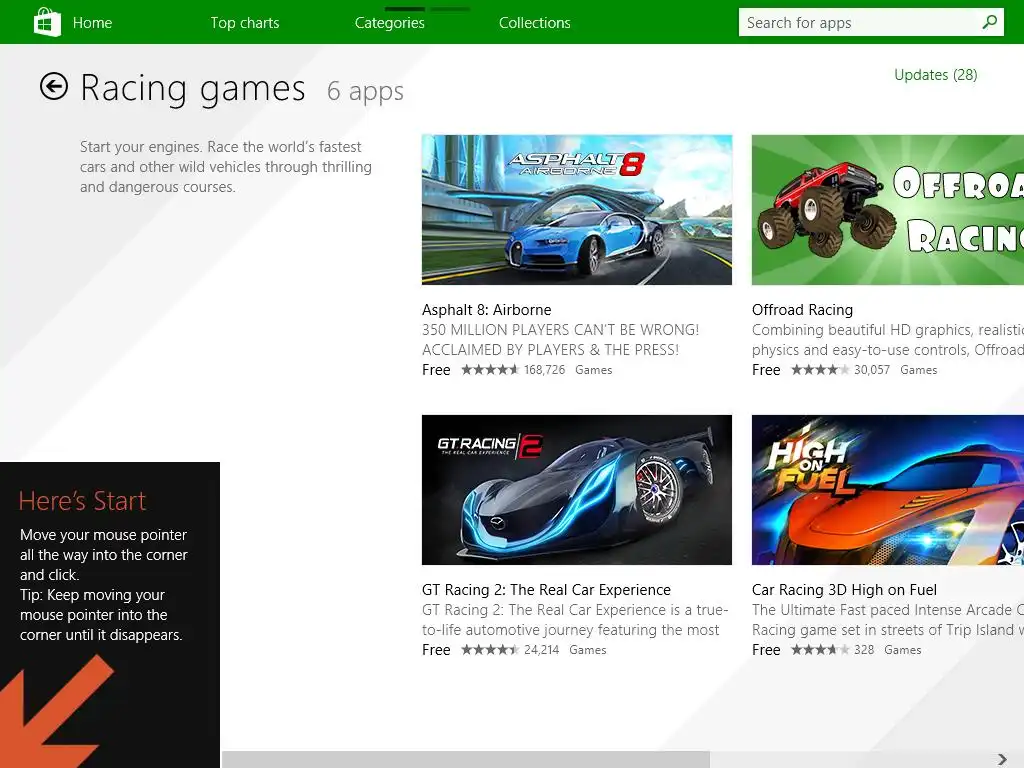The width and height of the screenshot is (1024, 768).
Task: Click the 350 MILLION PLAYERS description
Action: point(560,340)
